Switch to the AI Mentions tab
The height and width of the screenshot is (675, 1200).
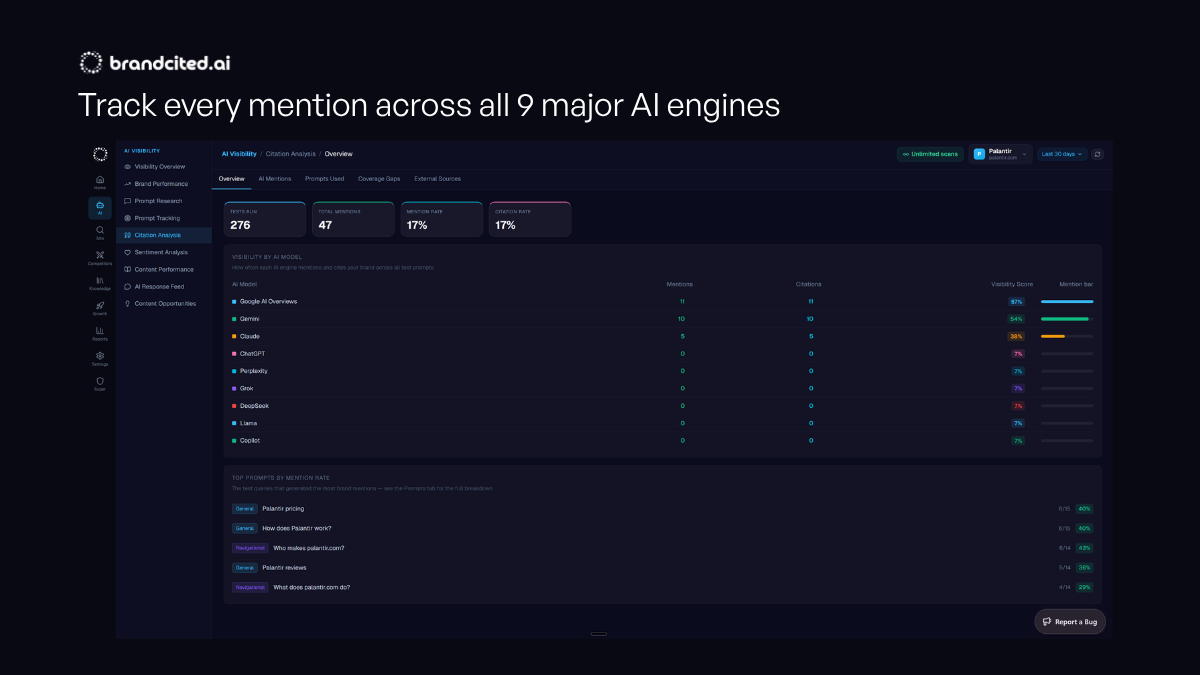tap(275, 179)
